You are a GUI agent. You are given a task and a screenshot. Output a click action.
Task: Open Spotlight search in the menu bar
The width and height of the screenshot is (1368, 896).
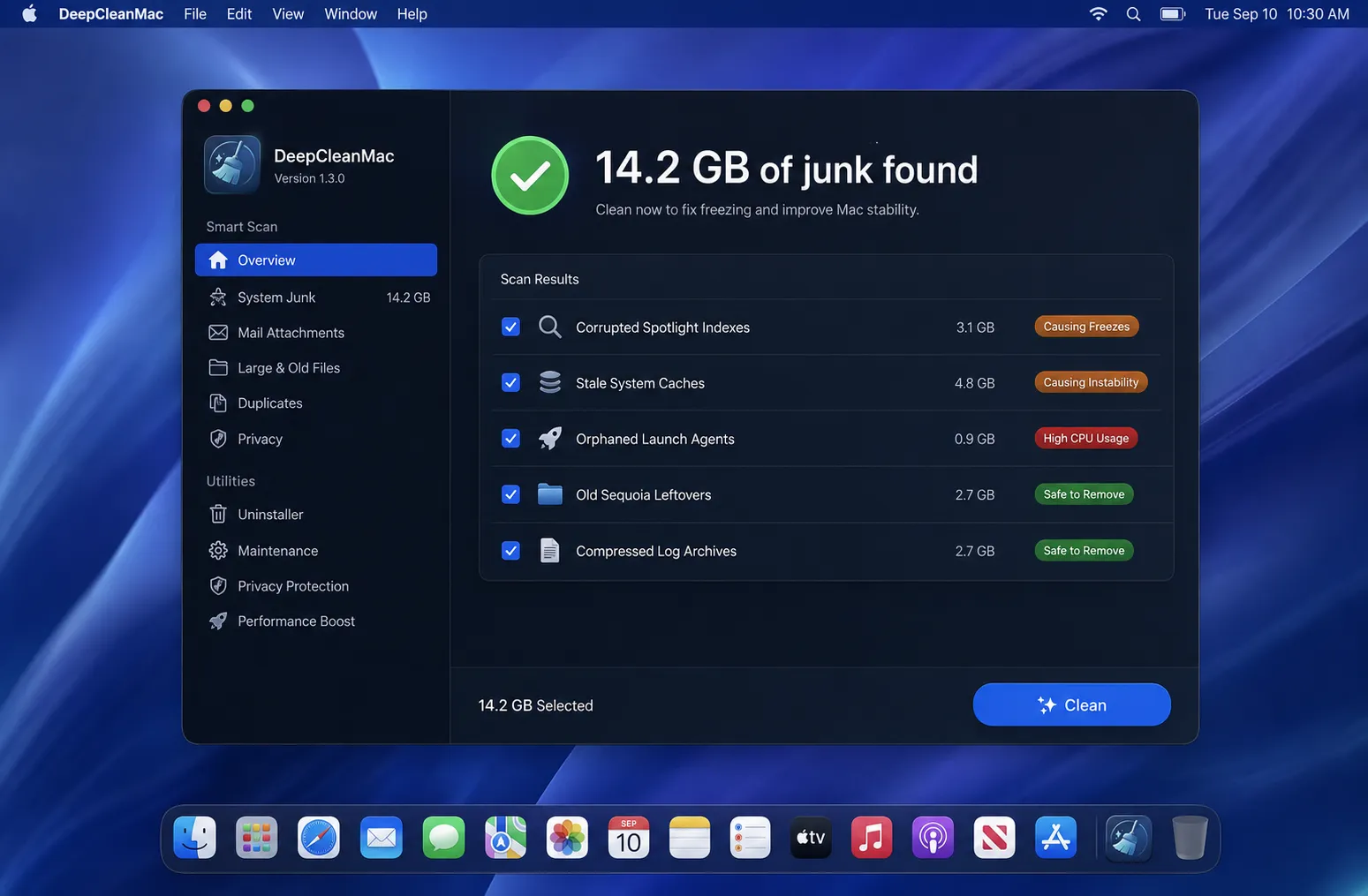[1133, 14]
